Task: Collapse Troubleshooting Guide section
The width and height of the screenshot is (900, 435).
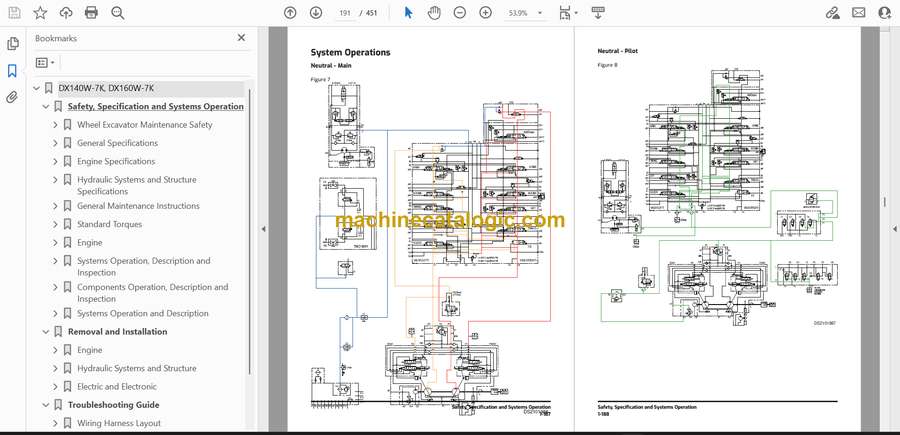Action: [46, 405]
